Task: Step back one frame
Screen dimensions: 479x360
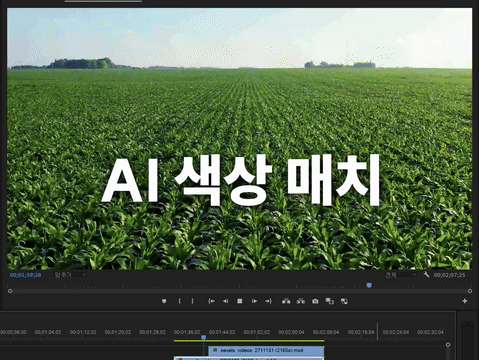Action: point(225,301)
